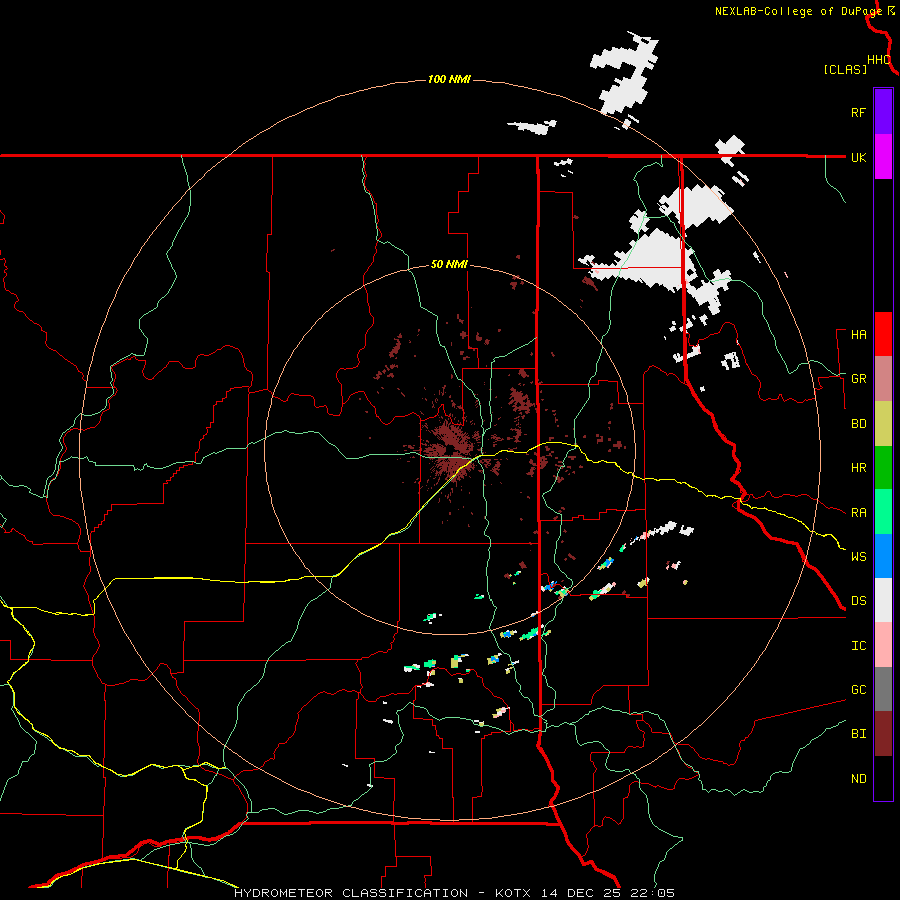Screen dimensions: 900x900
Task: Click the ND legend label
Action: (x=858, y=779)
